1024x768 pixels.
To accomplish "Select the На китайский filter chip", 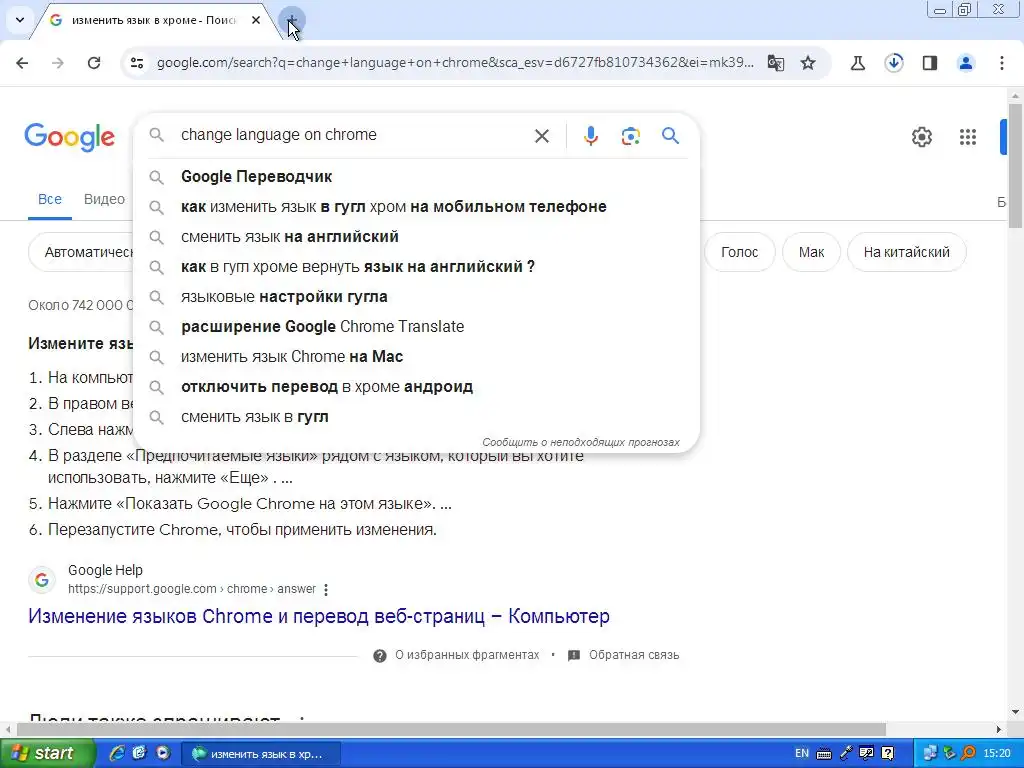I will pyautogui.click(x=906, y=252).
